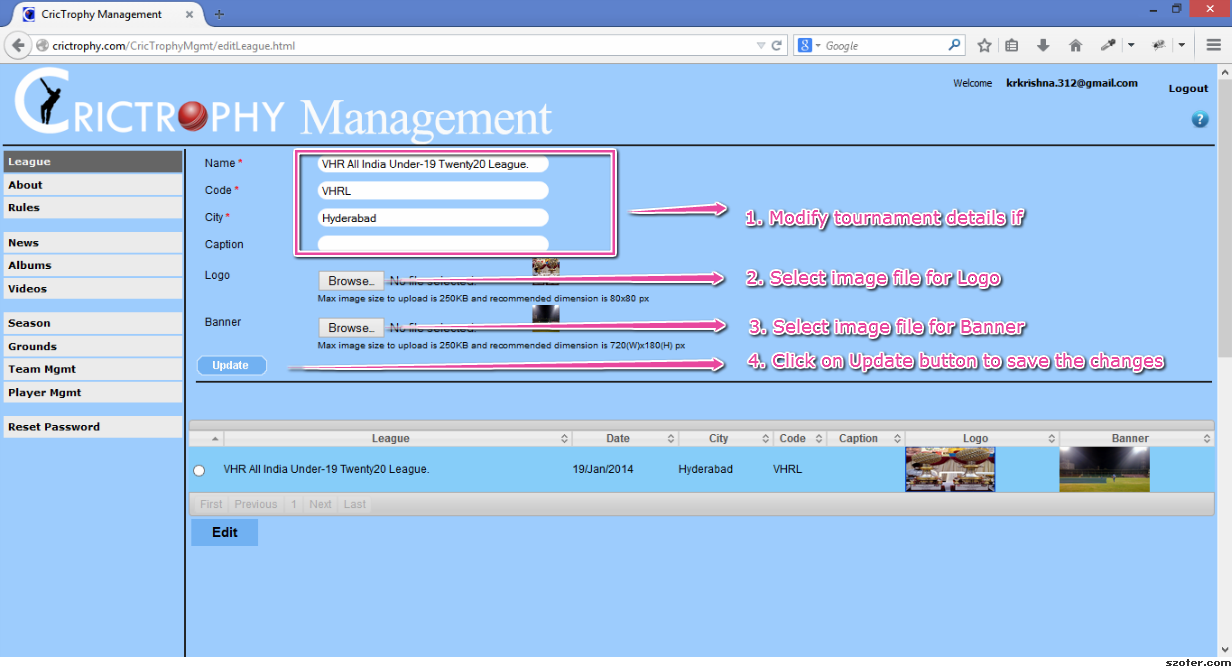Click the City input field containing Hyderabad
The height and width of the screenshot is (668, 1232).
point(432,218)
